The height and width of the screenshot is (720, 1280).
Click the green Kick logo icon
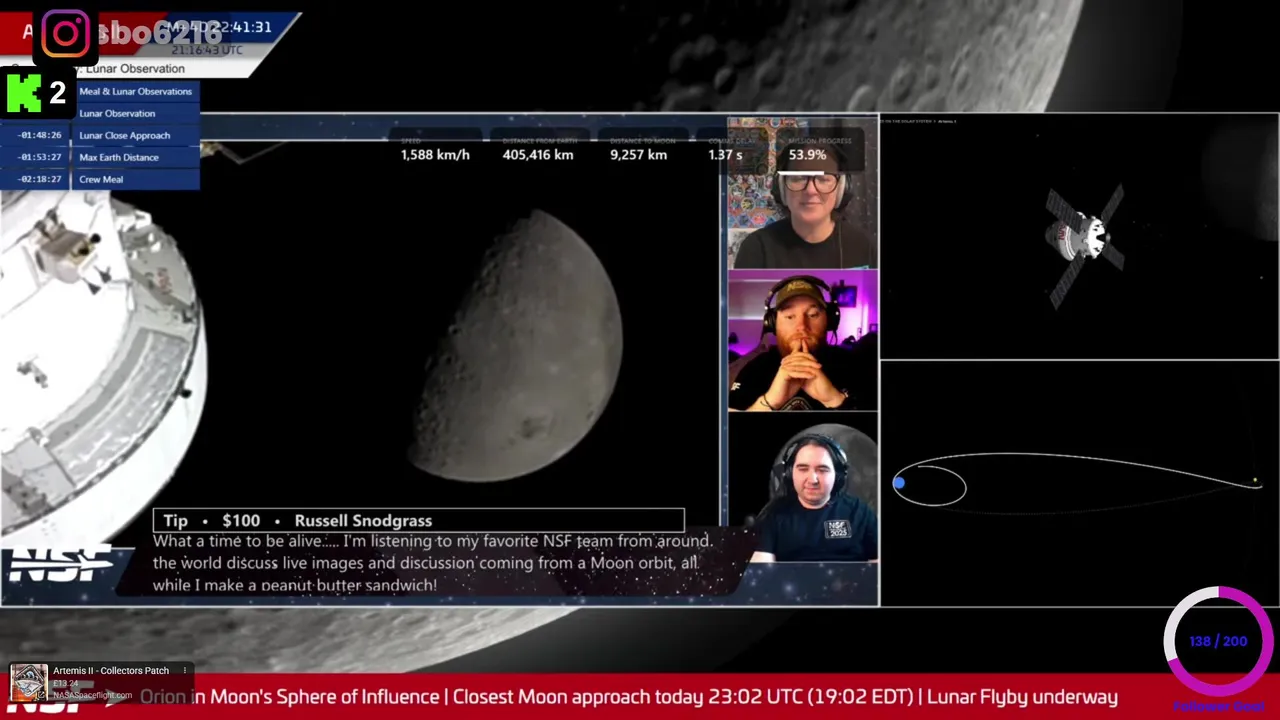(24, 94)
